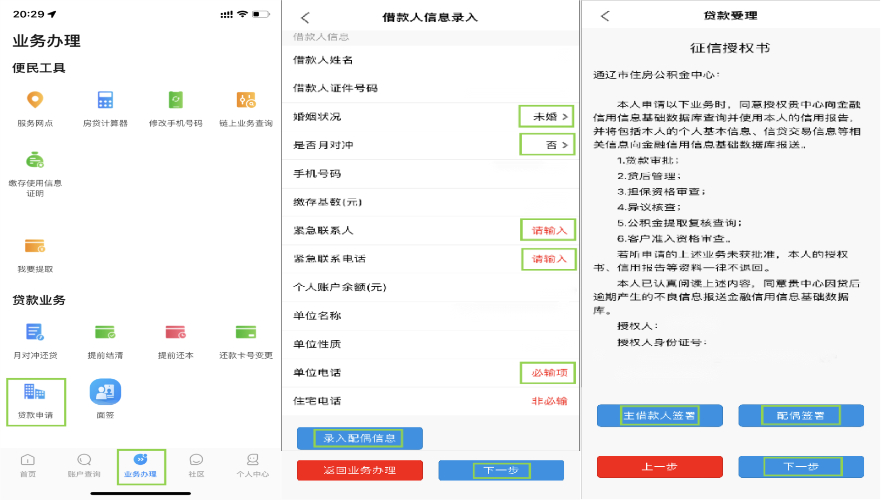
Task: Open the 房贷计算器 mortgage calculator icon
Action: pyautogui.click(x=105, y=100)
